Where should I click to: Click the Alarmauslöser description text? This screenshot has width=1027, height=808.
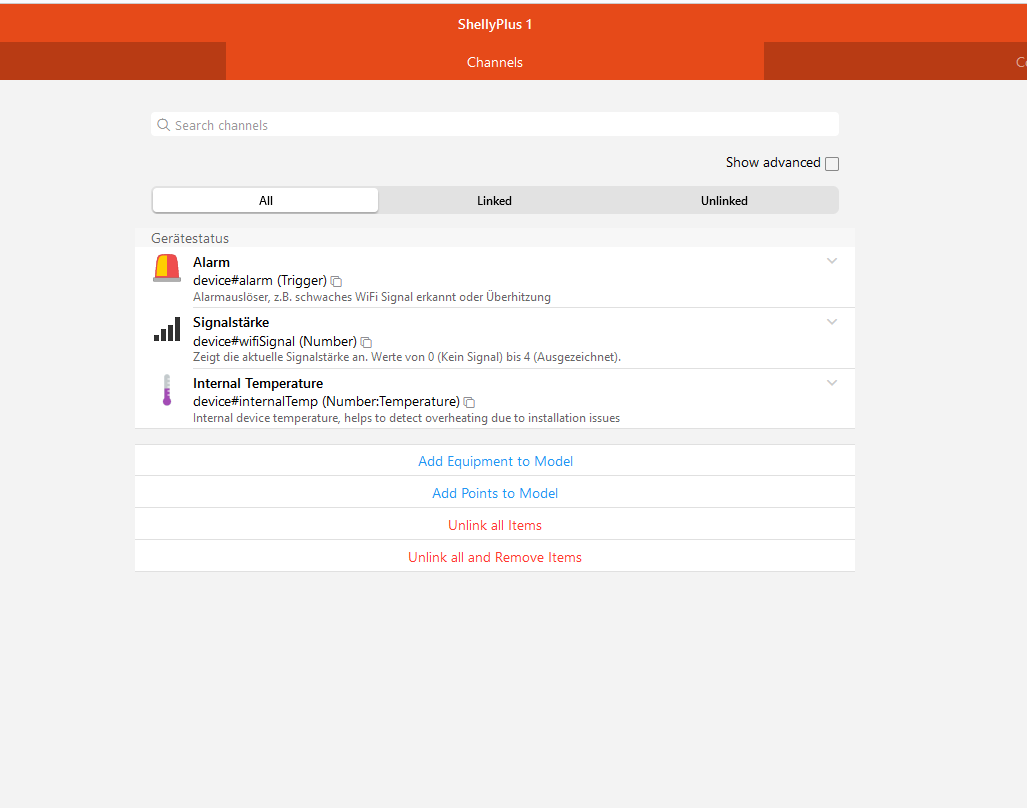[372, 297]
